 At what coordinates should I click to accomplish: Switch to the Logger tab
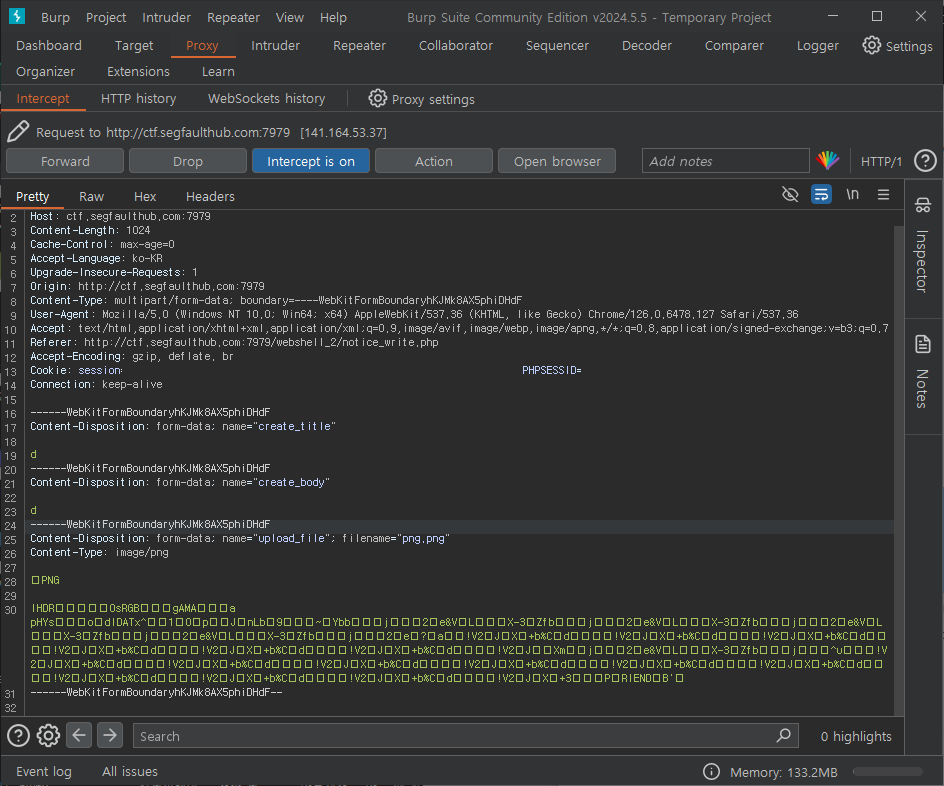click(x=818, y=45)
